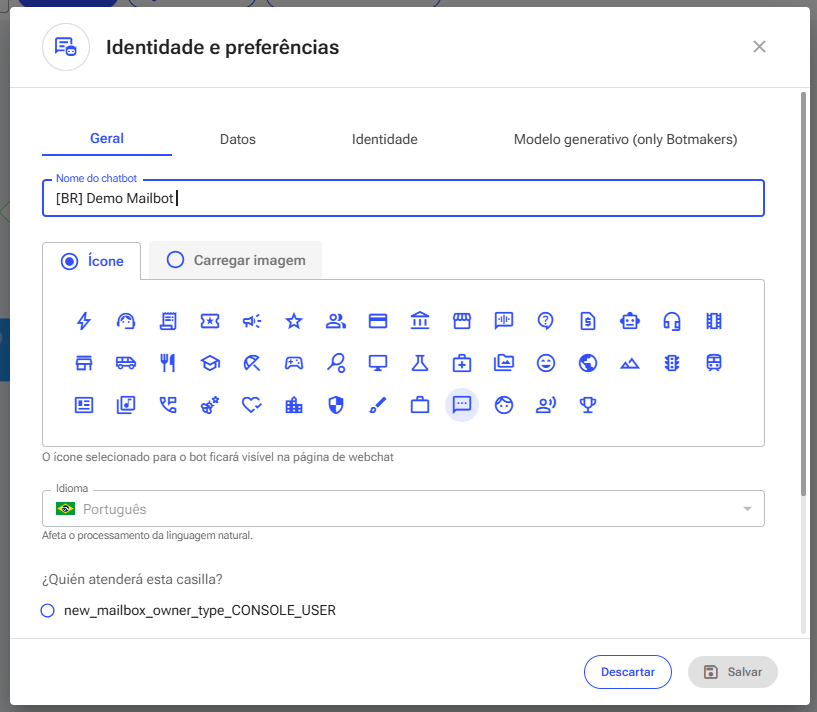Click the Descartar button
This screenshot has width=817, height=712.
[x=628, y=672]
